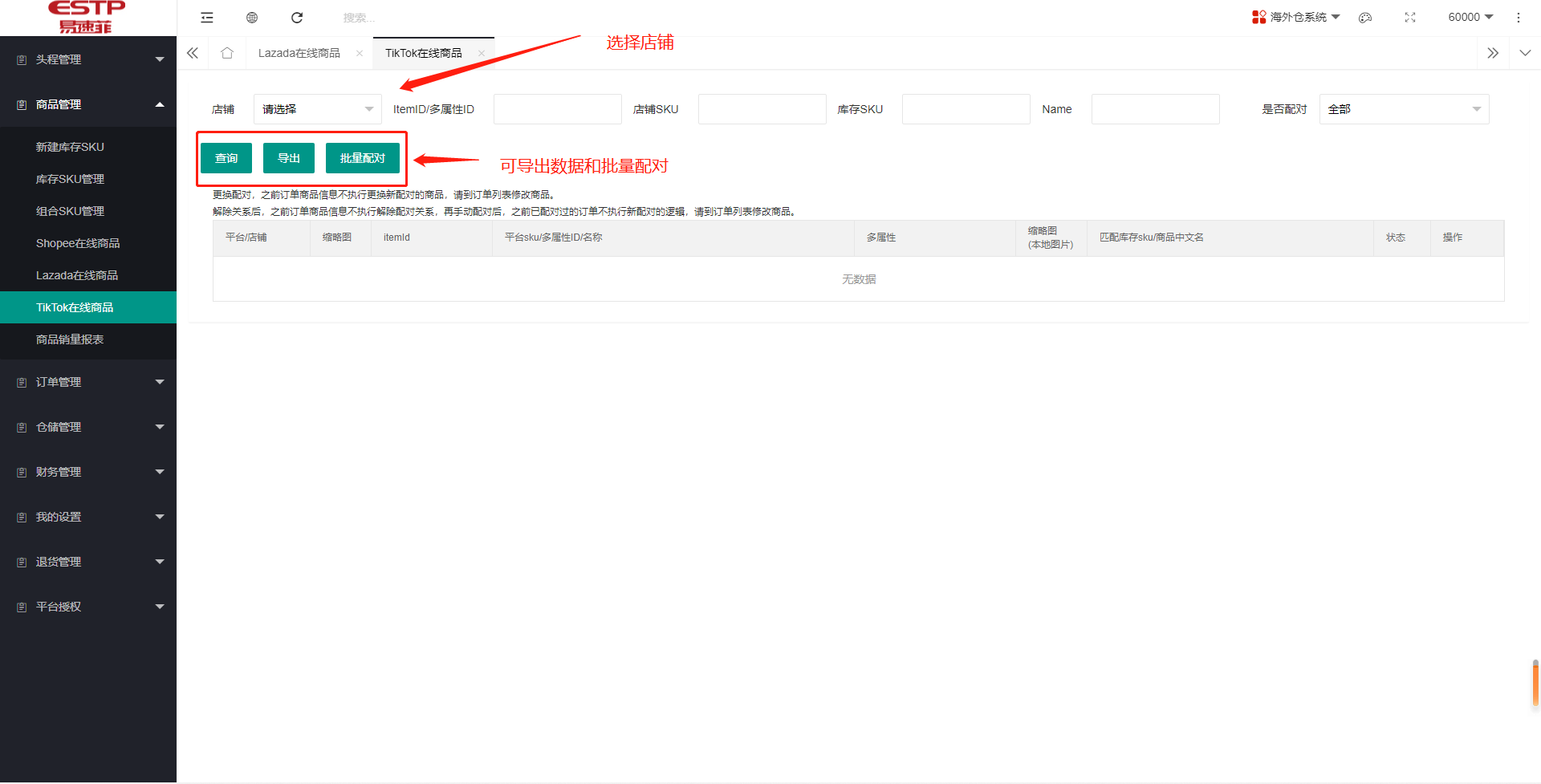1541x784 pixels.
Task: Open the vertical three-dot options menu
Action: [x=1519, y=17]
